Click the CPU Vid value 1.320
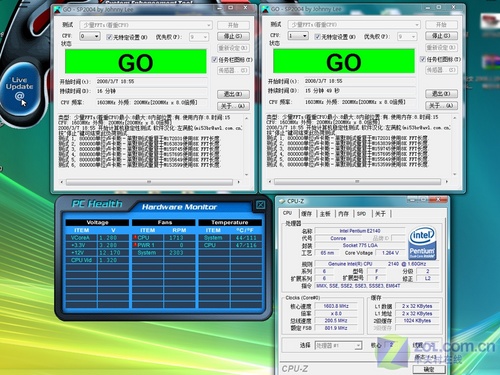The height and width of the screenshot is (375, 500). (109, 260)
